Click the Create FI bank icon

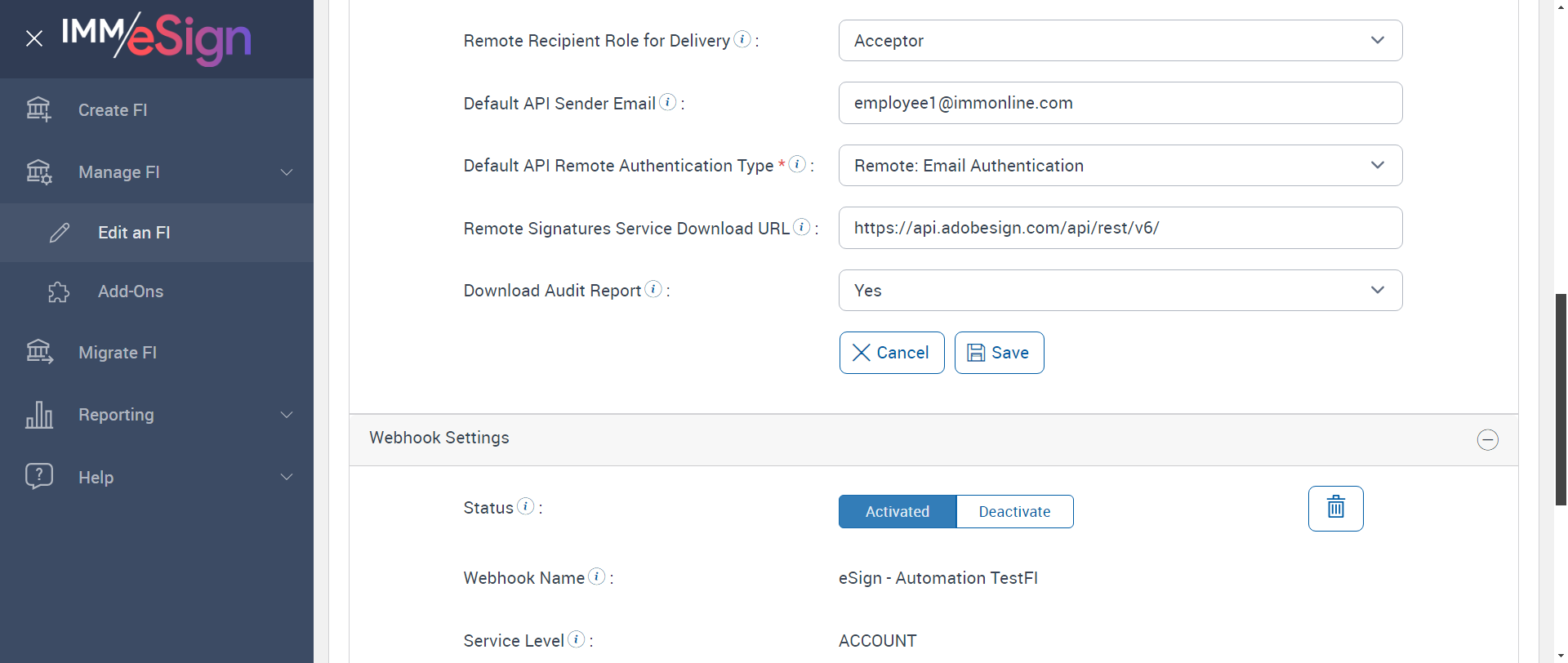[x=38, y=109]
